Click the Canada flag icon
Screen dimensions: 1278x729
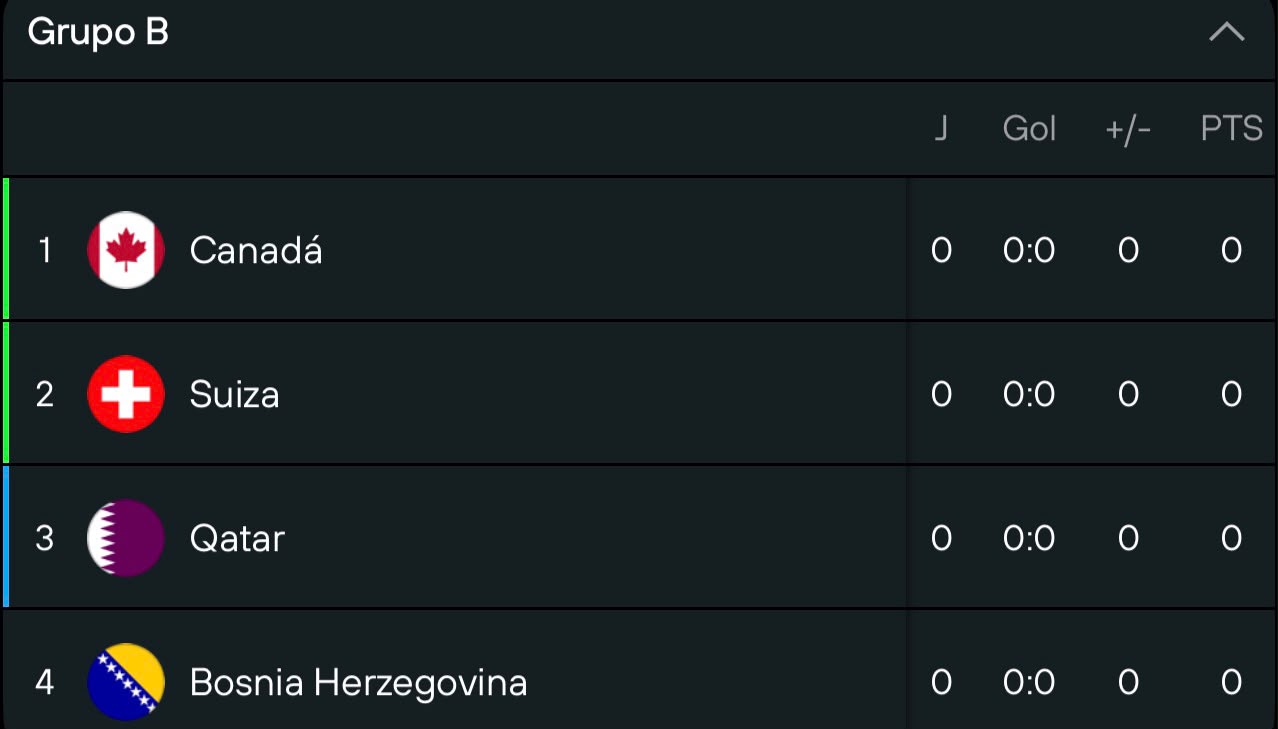[126, 250]
